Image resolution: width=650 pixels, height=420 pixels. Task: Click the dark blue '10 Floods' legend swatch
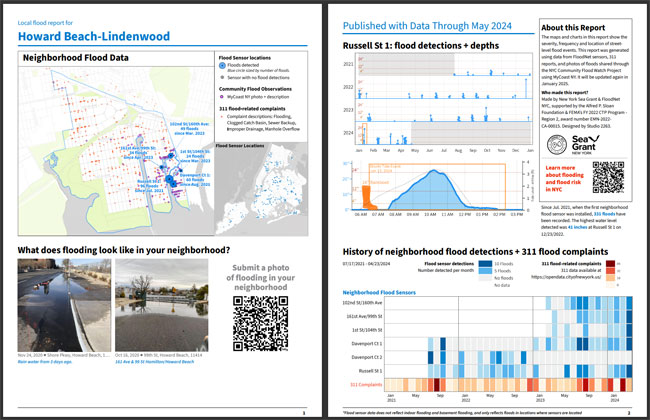[485, 264]
